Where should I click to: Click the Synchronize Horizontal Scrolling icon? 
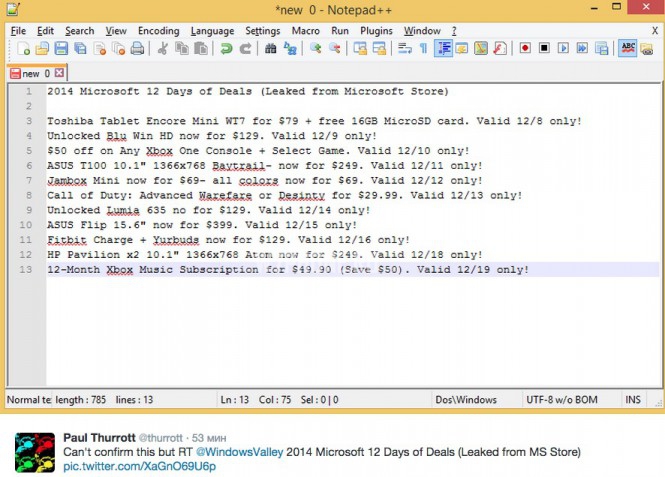pyautogui.click(x=379, y=49)
